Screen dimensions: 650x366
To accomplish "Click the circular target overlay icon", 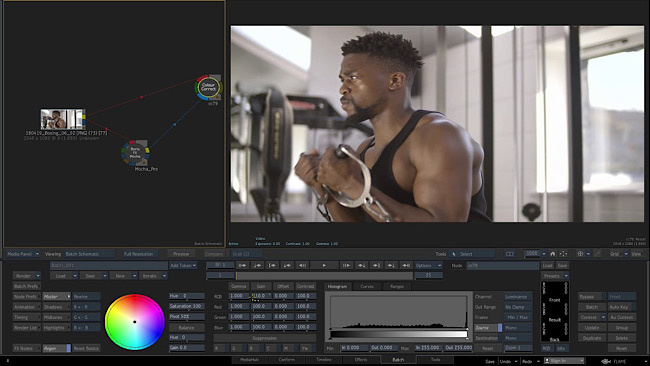I will click(580, 254).
